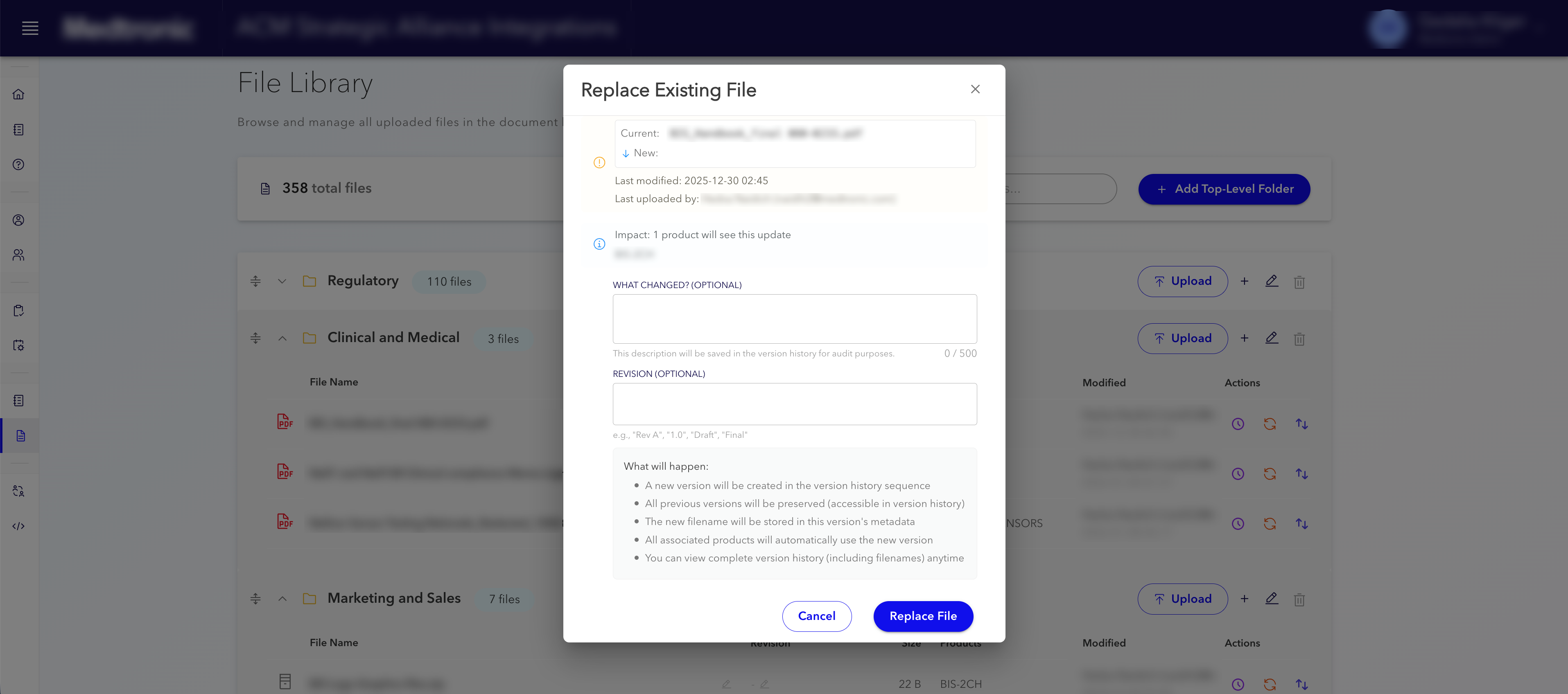Click the up-down sort arrows for third file

1302,523
